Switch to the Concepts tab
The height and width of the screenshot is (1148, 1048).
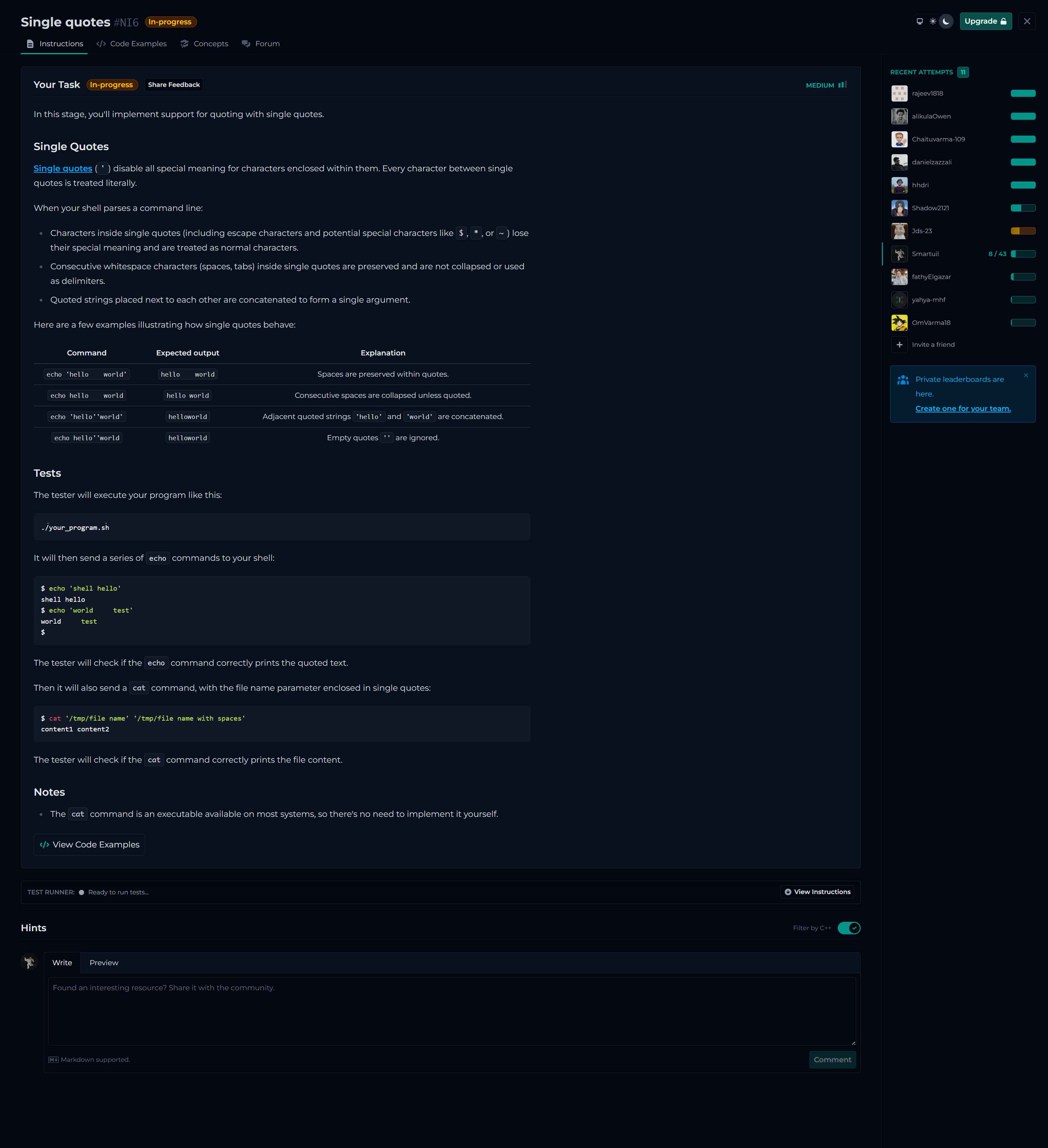point(204,44)
